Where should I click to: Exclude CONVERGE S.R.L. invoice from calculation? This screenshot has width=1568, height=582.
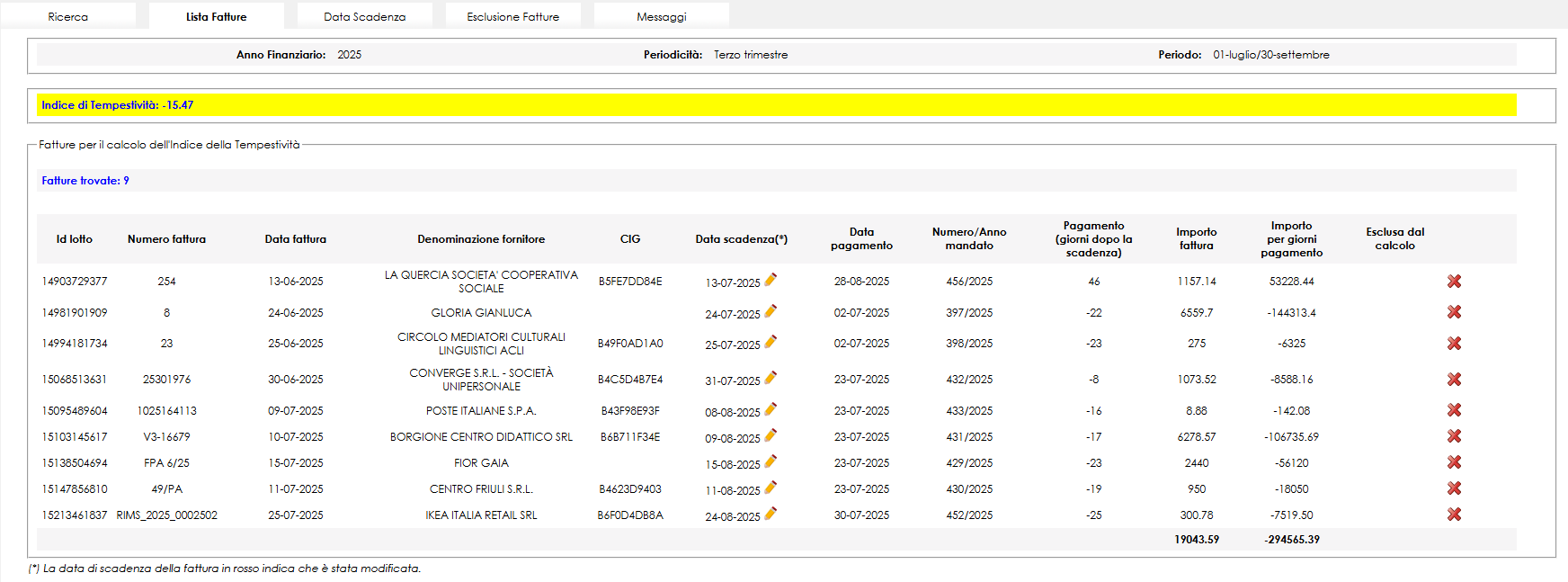(1454, 380)
